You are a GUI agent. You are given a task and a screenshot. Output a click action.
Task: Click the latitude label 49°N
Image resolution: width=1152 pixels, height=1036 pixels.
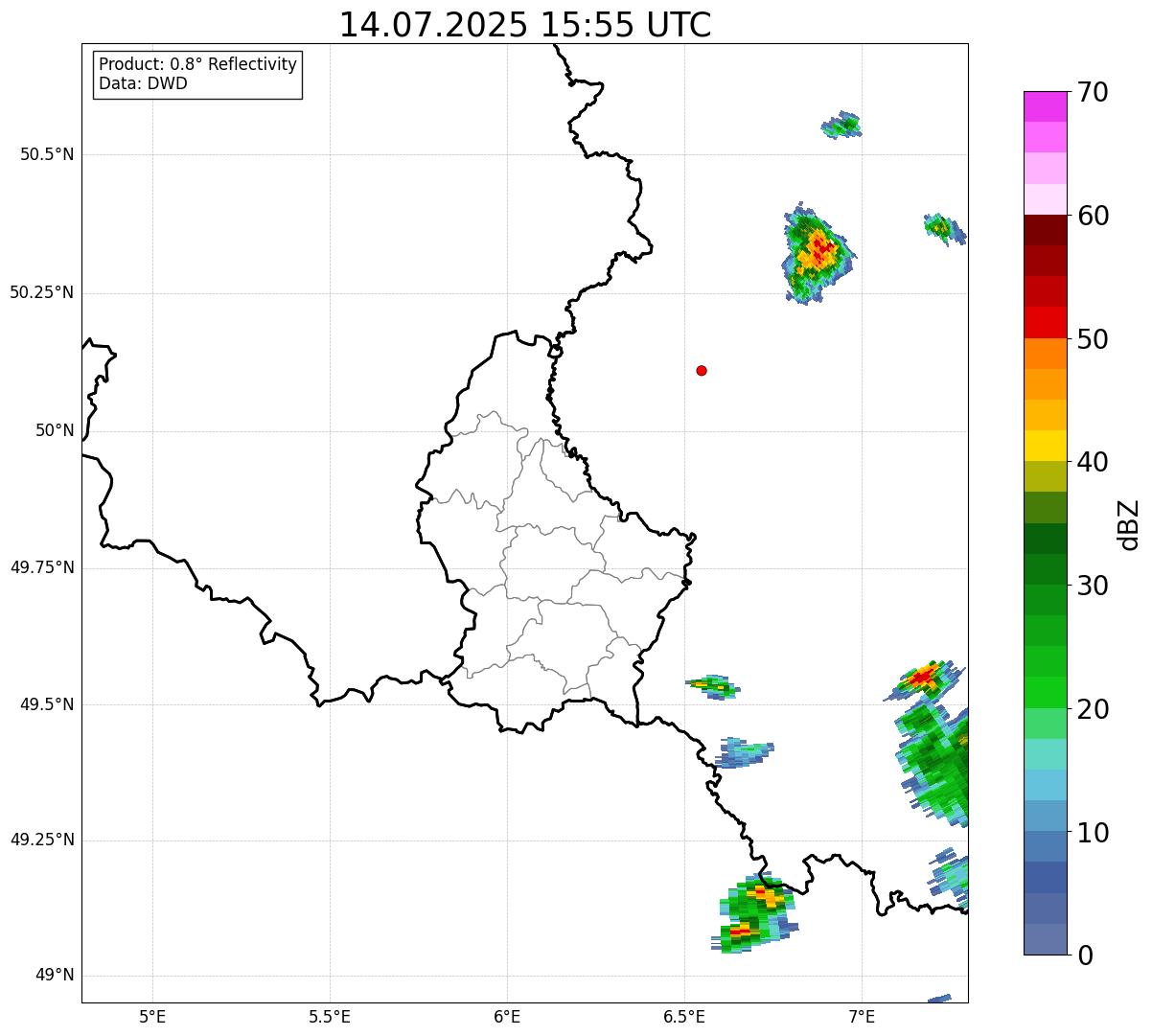(54, 976)
